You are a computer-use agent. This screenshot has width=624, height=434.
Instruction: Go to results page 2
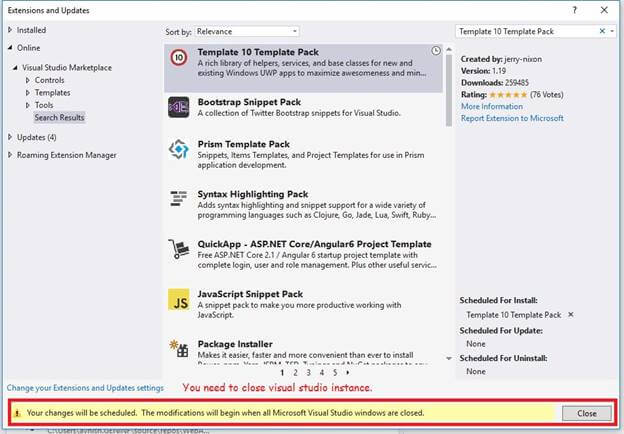295,373
